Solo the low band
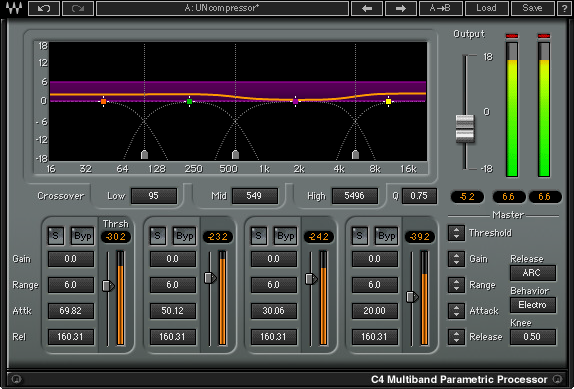Viewport: 574px width, 389px height. click(56, 236)
